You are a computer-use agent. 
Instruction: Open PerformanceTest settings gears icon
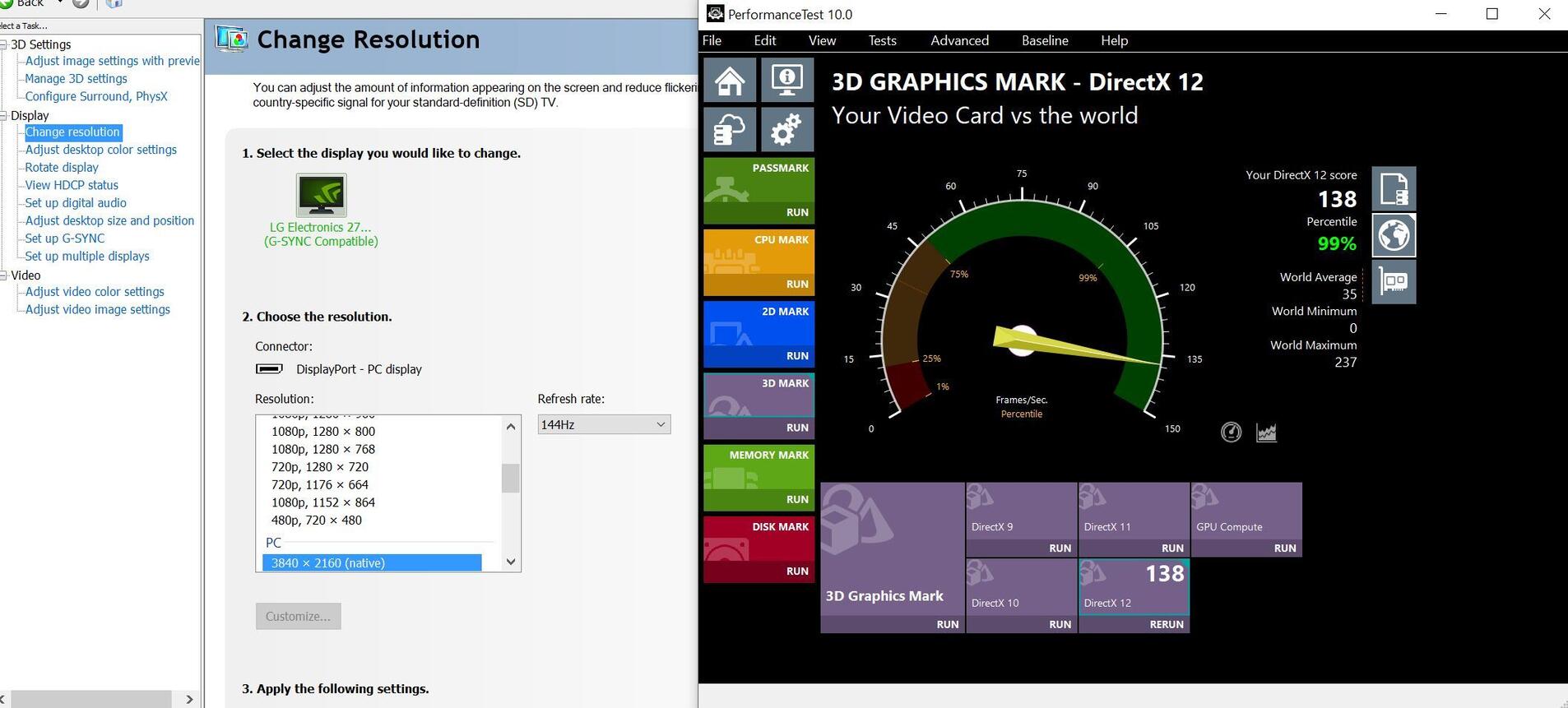[x=787, y=129]
